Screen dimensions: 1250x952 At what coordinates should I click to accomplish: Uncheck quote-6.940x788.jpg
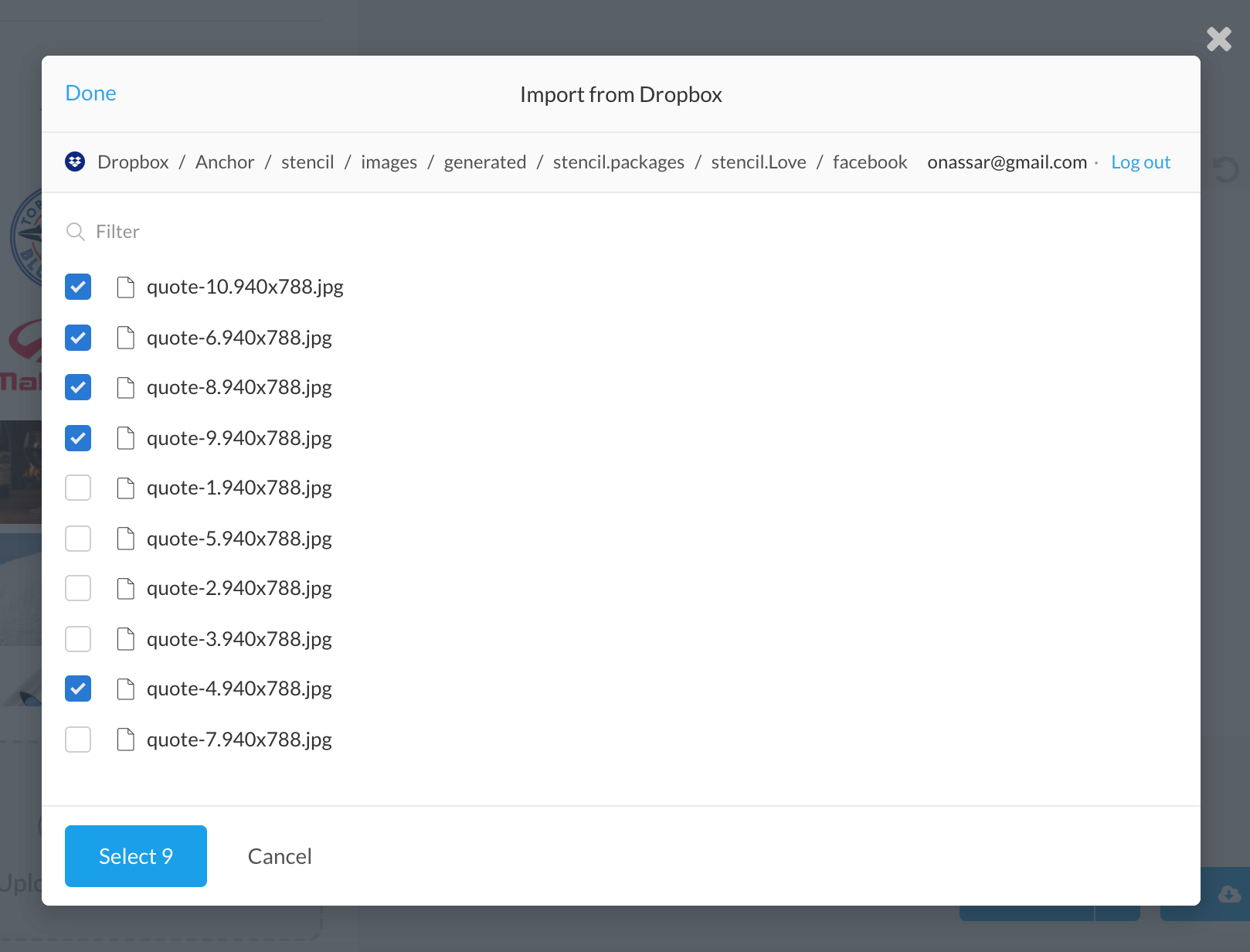(x=77, y=337)
